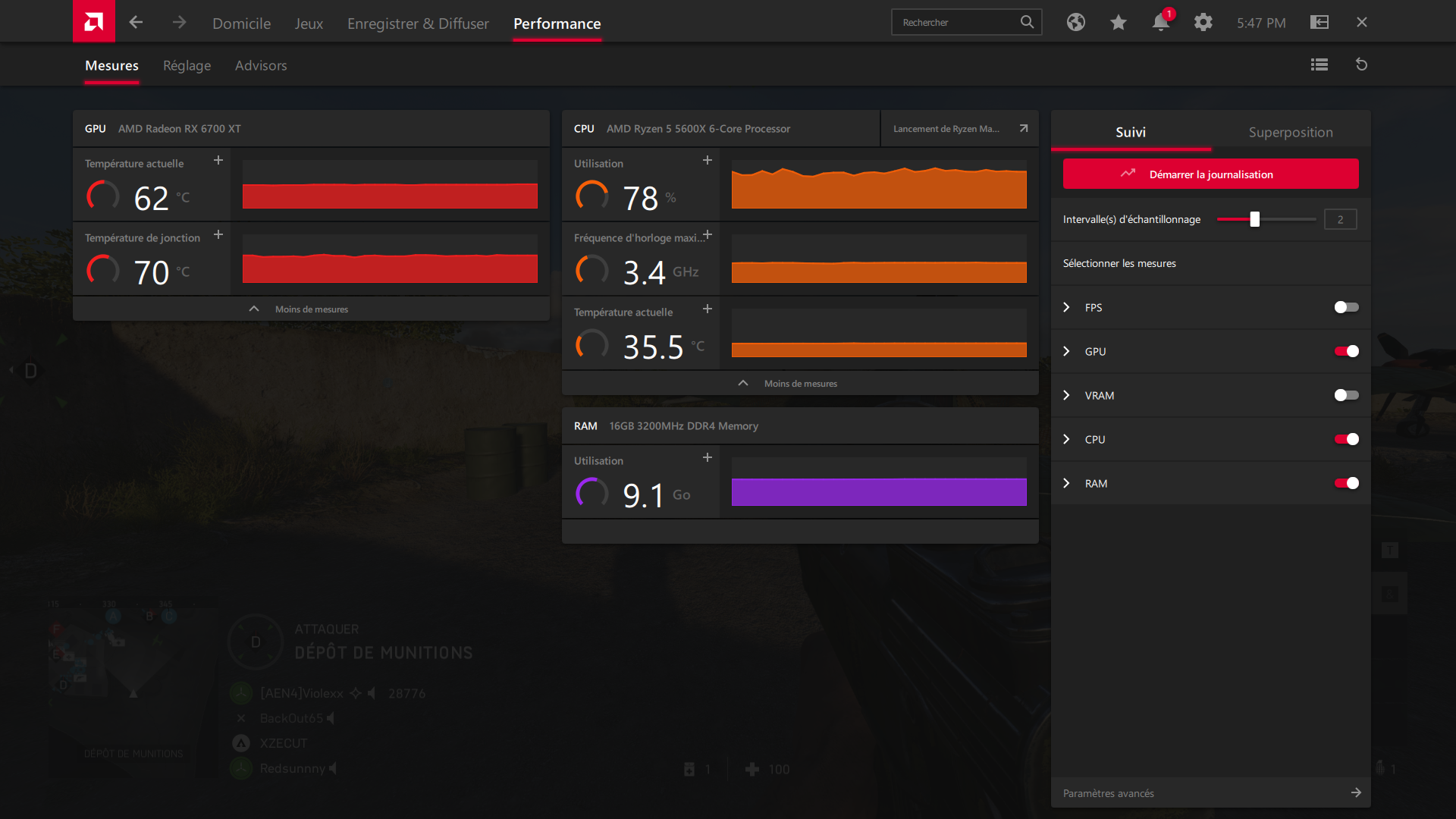Viewport: 1456px width, 819px height.
Task: Add GPU Température actuelle plus icon
Action: click(218, 160)
